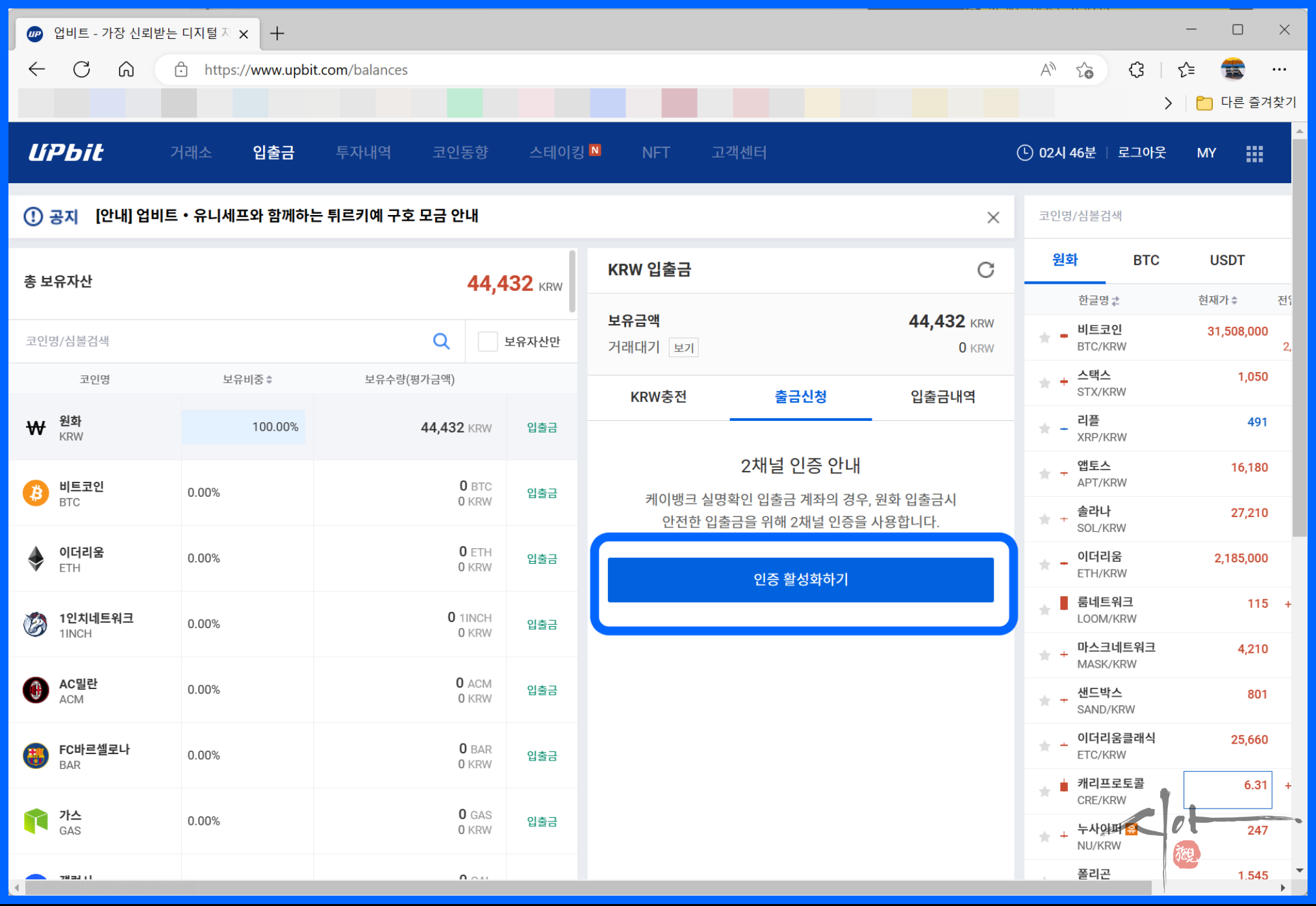Image resolution: width=1316 pixels, height=906 pixels.
Task: Sort holdings by 보유비중 column arrow
Action: (x=269, y=379)
